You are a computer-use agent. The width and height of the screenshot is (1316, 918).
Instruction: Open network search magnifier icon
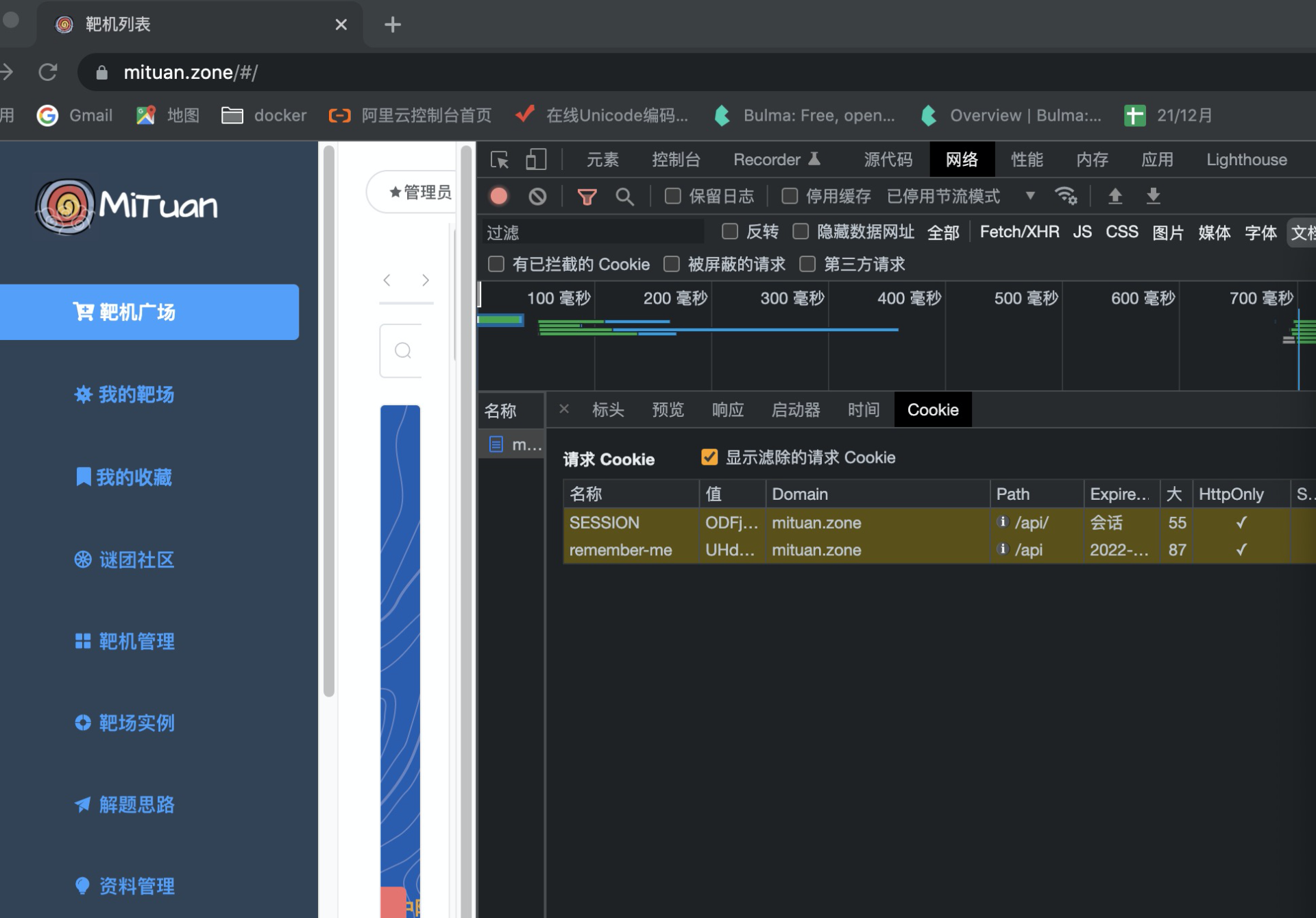624,197
